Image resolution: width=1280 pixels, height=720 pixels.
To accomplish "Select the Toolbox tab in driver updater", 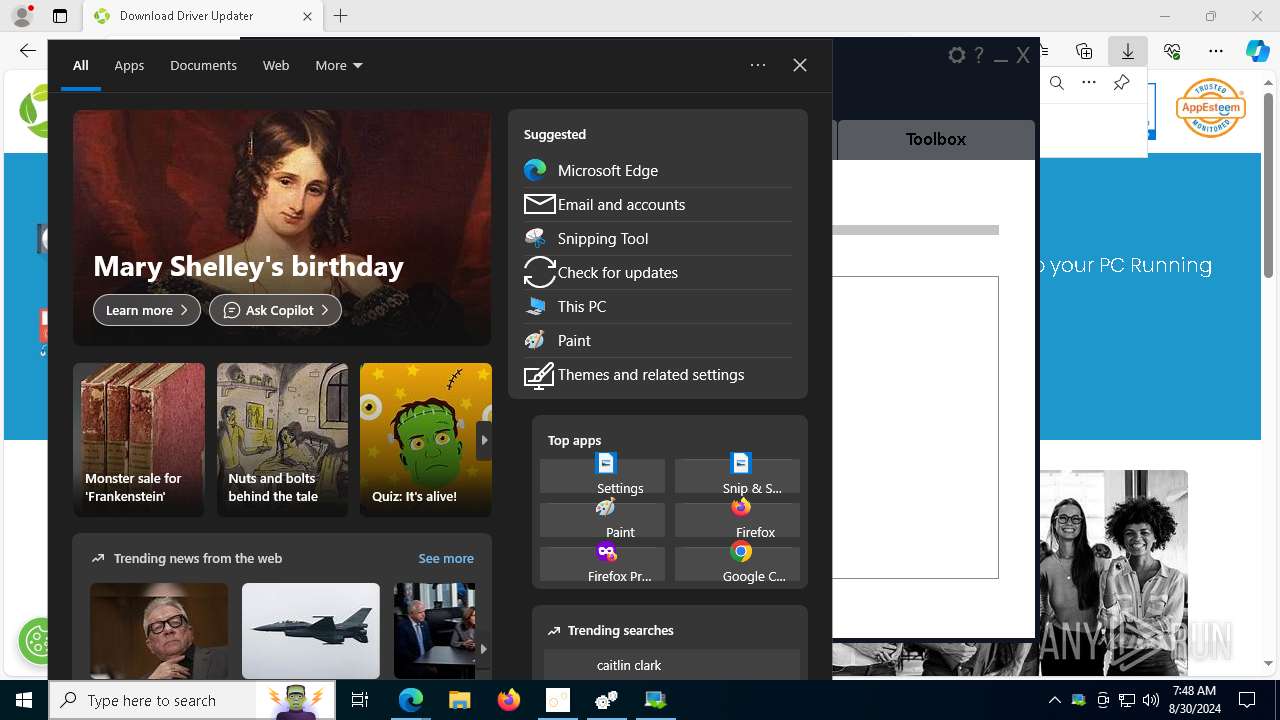I will (x=936, y=139).
